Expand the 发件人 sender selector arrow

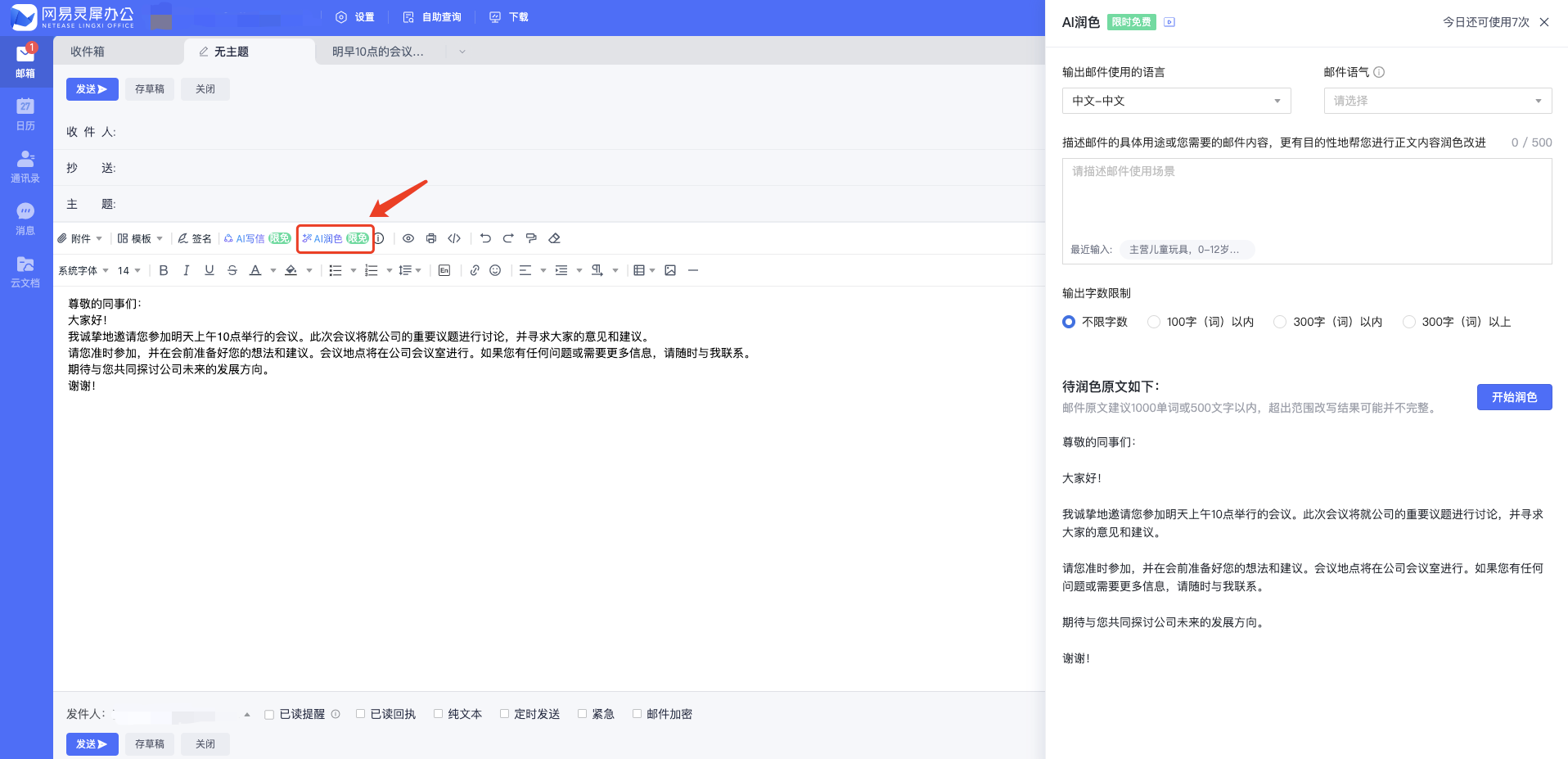(247, 715)
